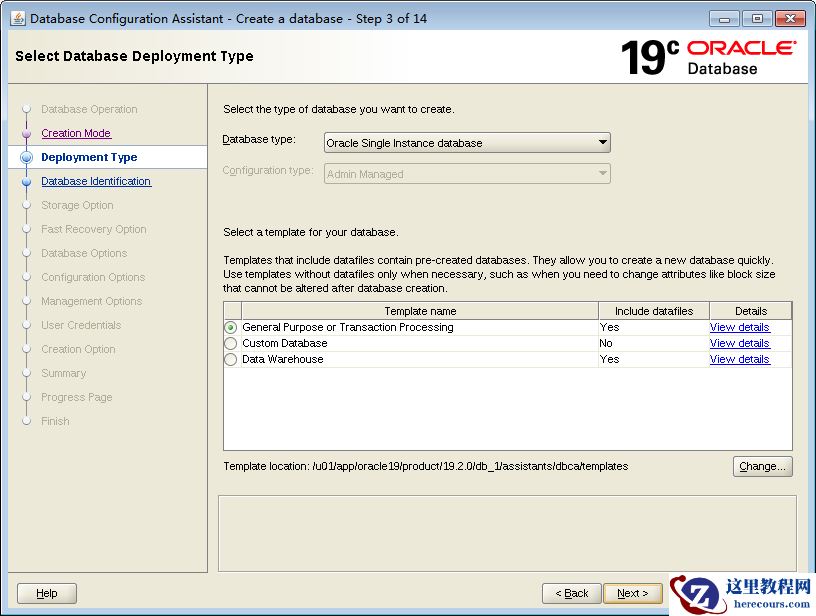Screen dimensions: 816x616
Task: Open the Help button
Action: (47, 593)
